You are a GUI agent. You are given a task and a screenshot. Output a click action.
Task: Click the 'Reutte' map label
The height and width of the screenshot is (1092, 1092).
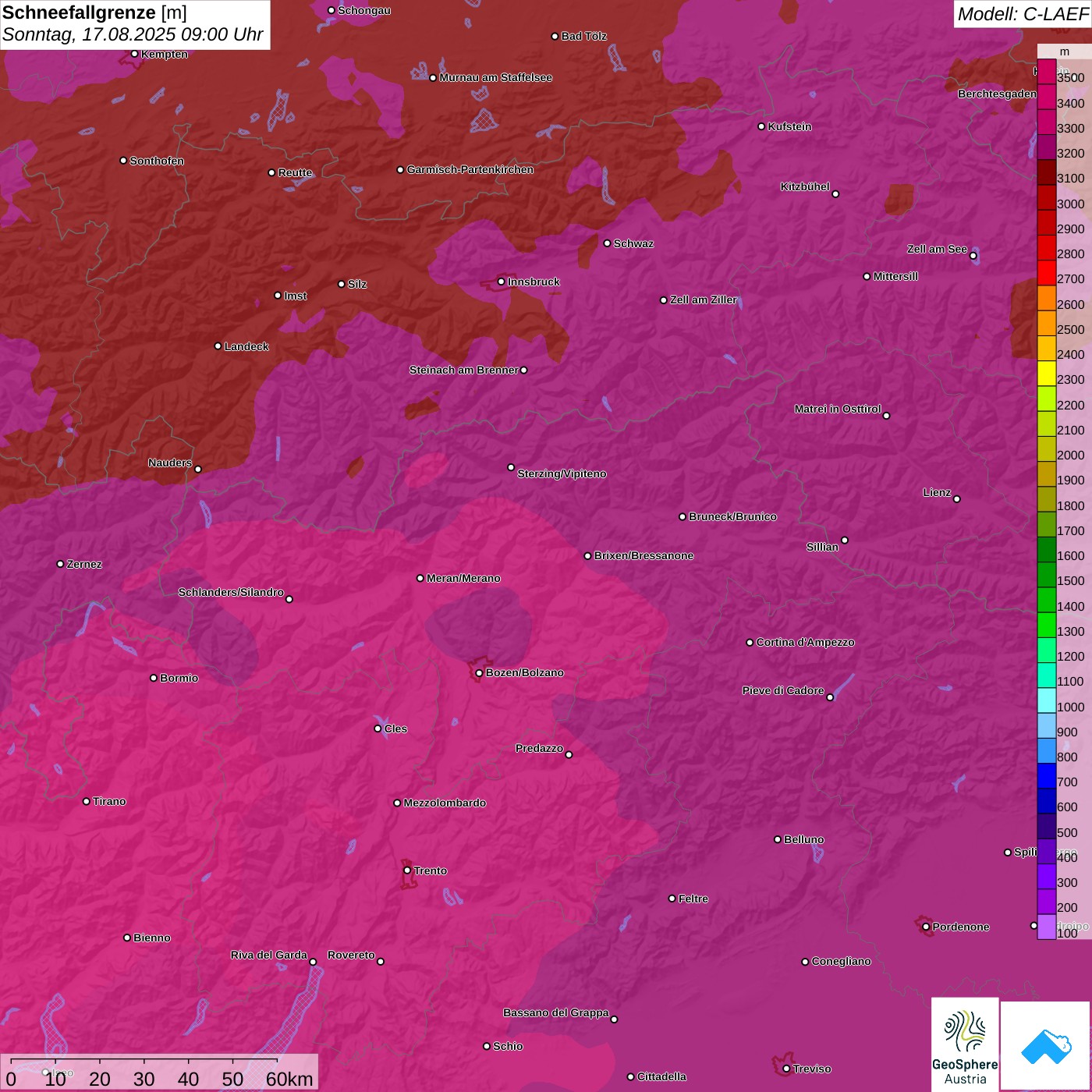(296, 172)
